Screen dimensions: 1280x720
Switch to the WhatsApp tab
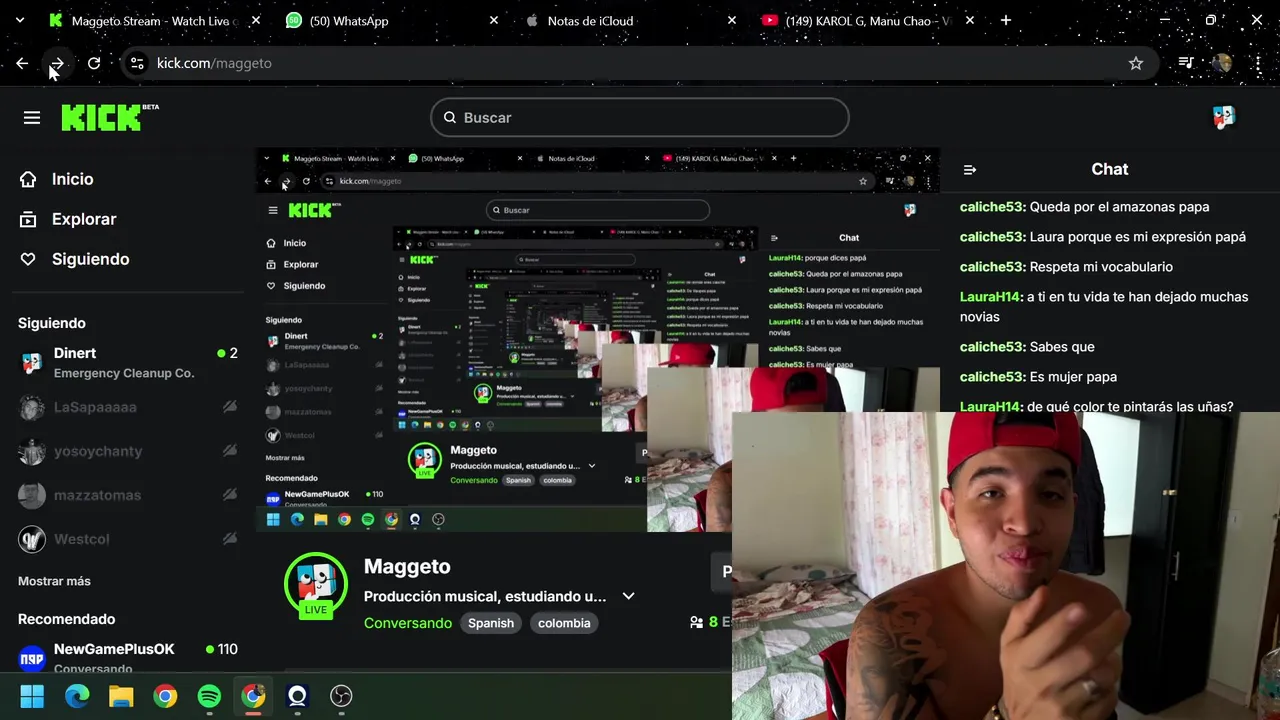click(x=391, y=20)
